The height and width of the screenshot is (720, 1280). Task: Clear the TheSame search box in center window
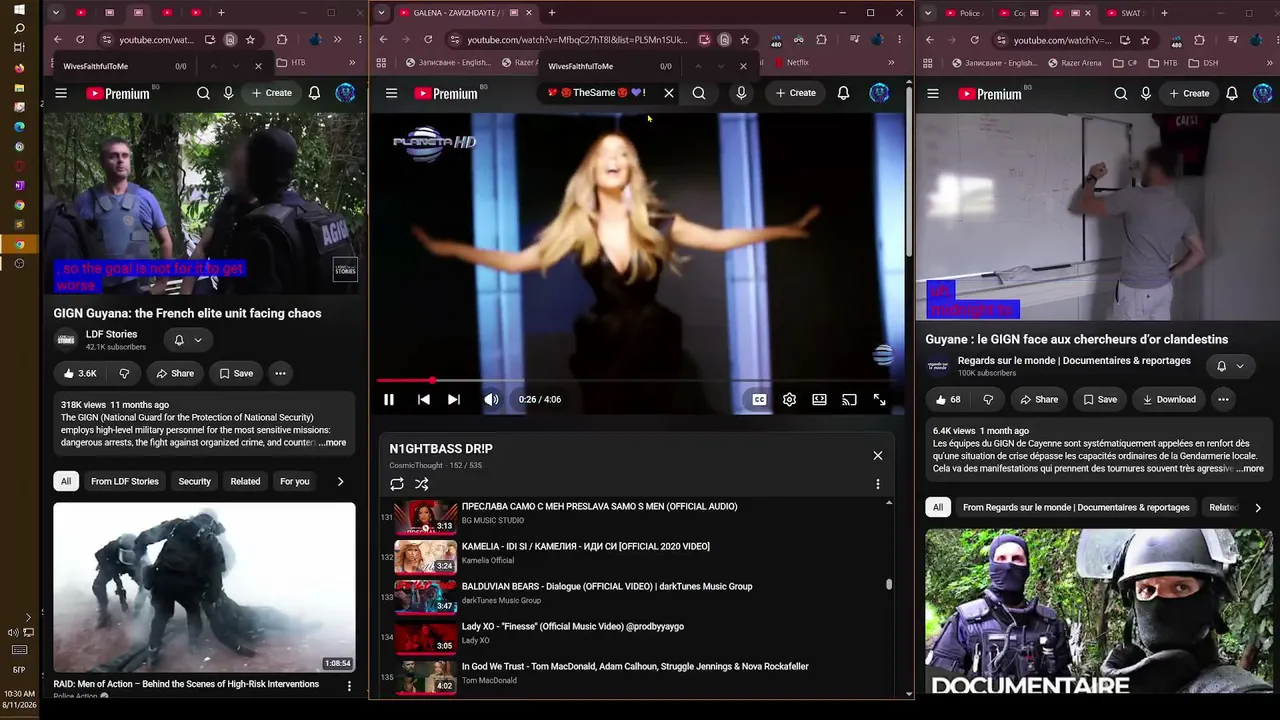pyautogui.click(x=669, y=93)
